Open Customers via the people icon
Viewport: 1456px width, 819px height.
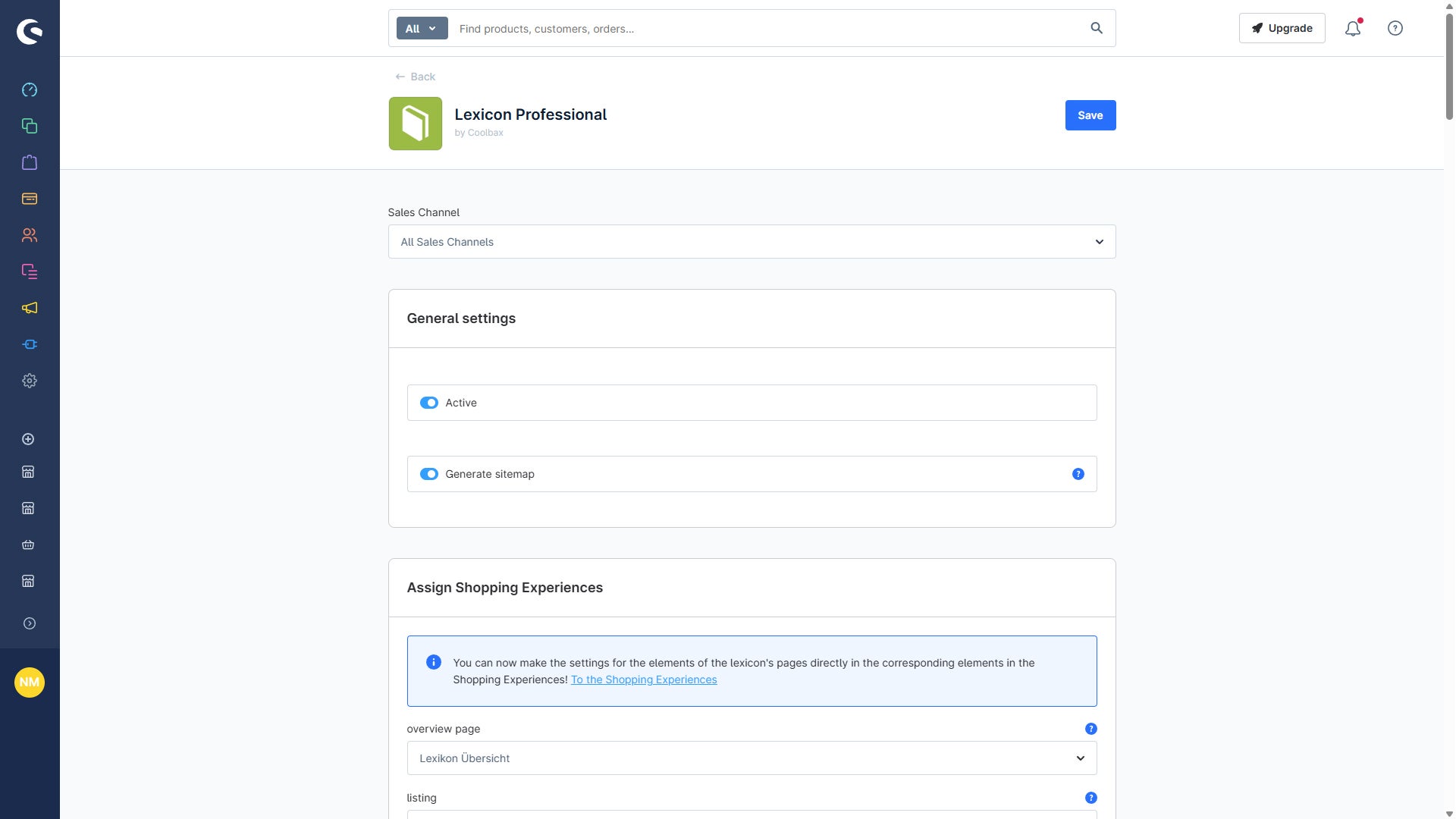[x=30, y=235]
